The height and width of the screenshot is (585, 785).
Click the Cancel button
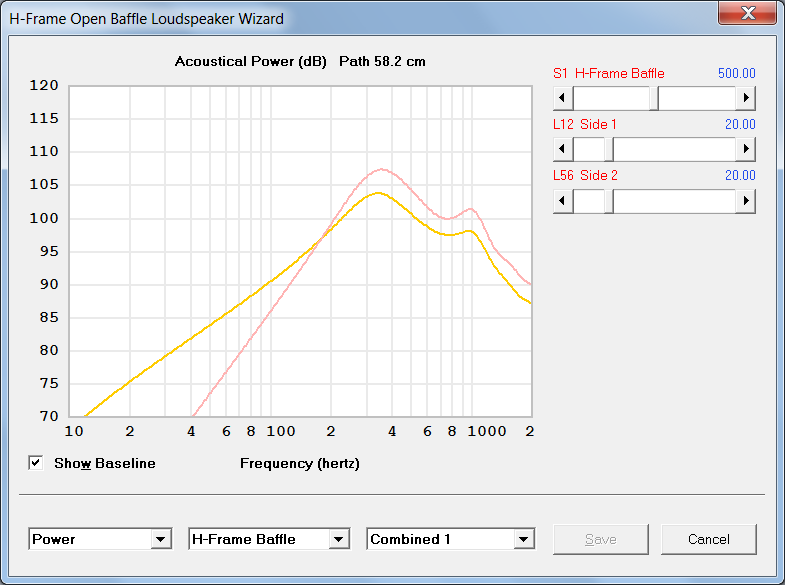click(x=708, y=539)
